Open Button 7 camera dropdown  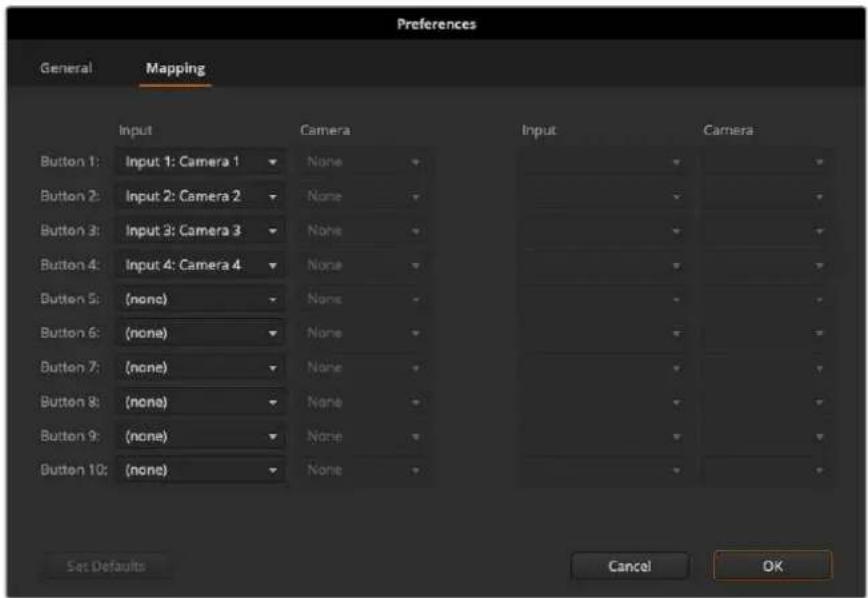pyautogui.click(x=364, y=367)
